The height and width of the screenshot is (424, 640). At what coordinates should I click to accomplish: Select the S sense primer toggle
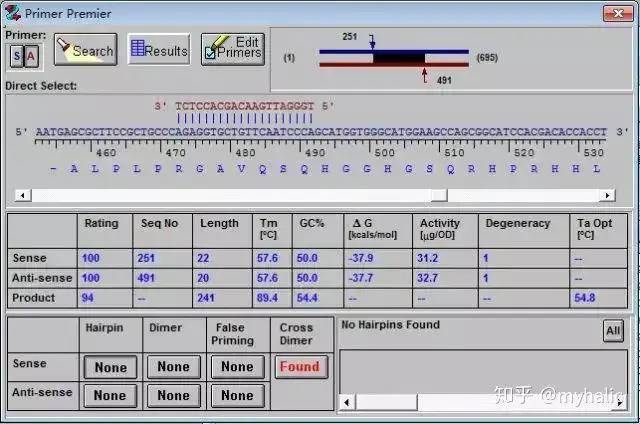tap(17, 55)
